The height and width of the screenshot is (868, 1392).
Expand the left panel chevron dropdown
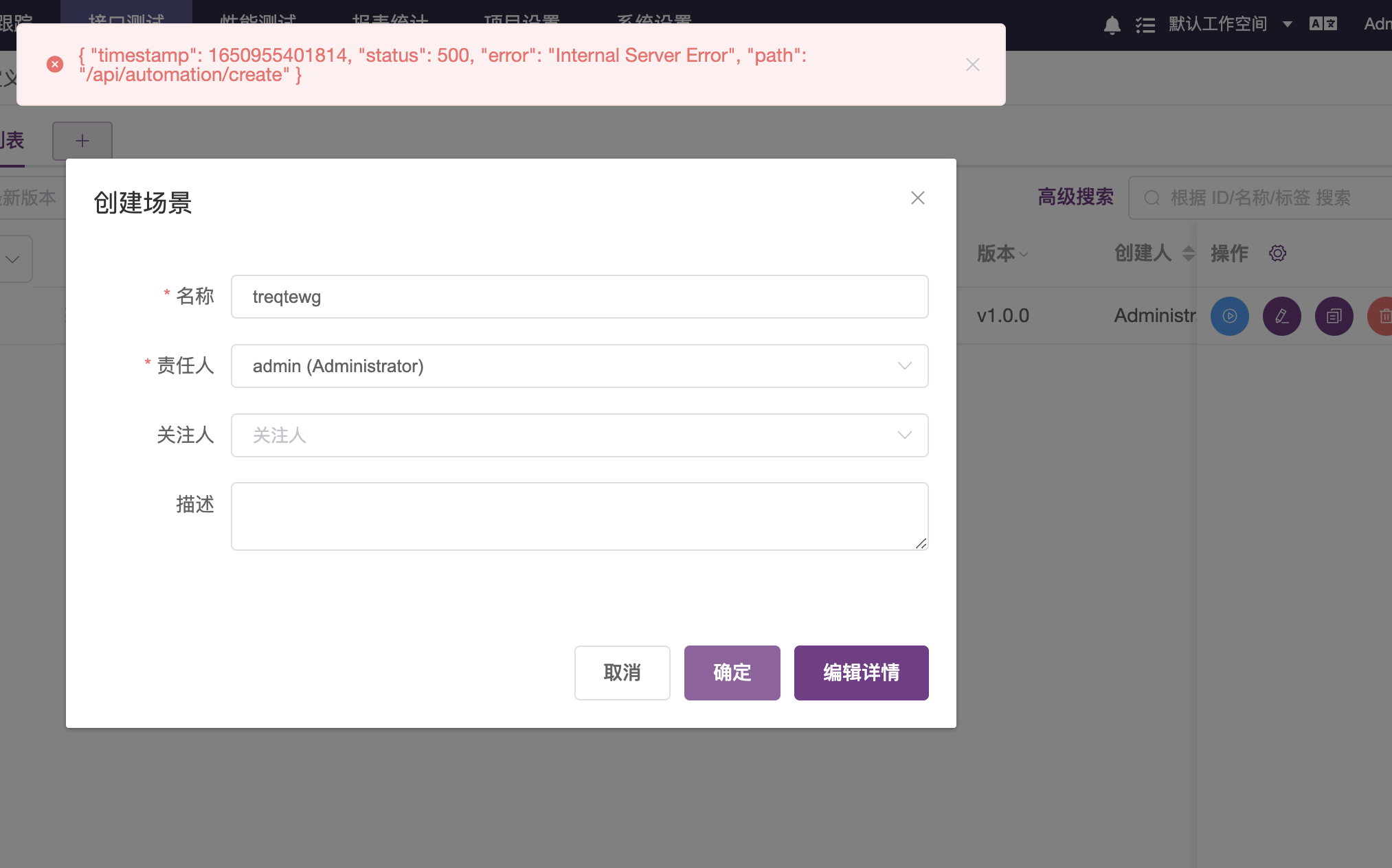[x=12, y=259]
